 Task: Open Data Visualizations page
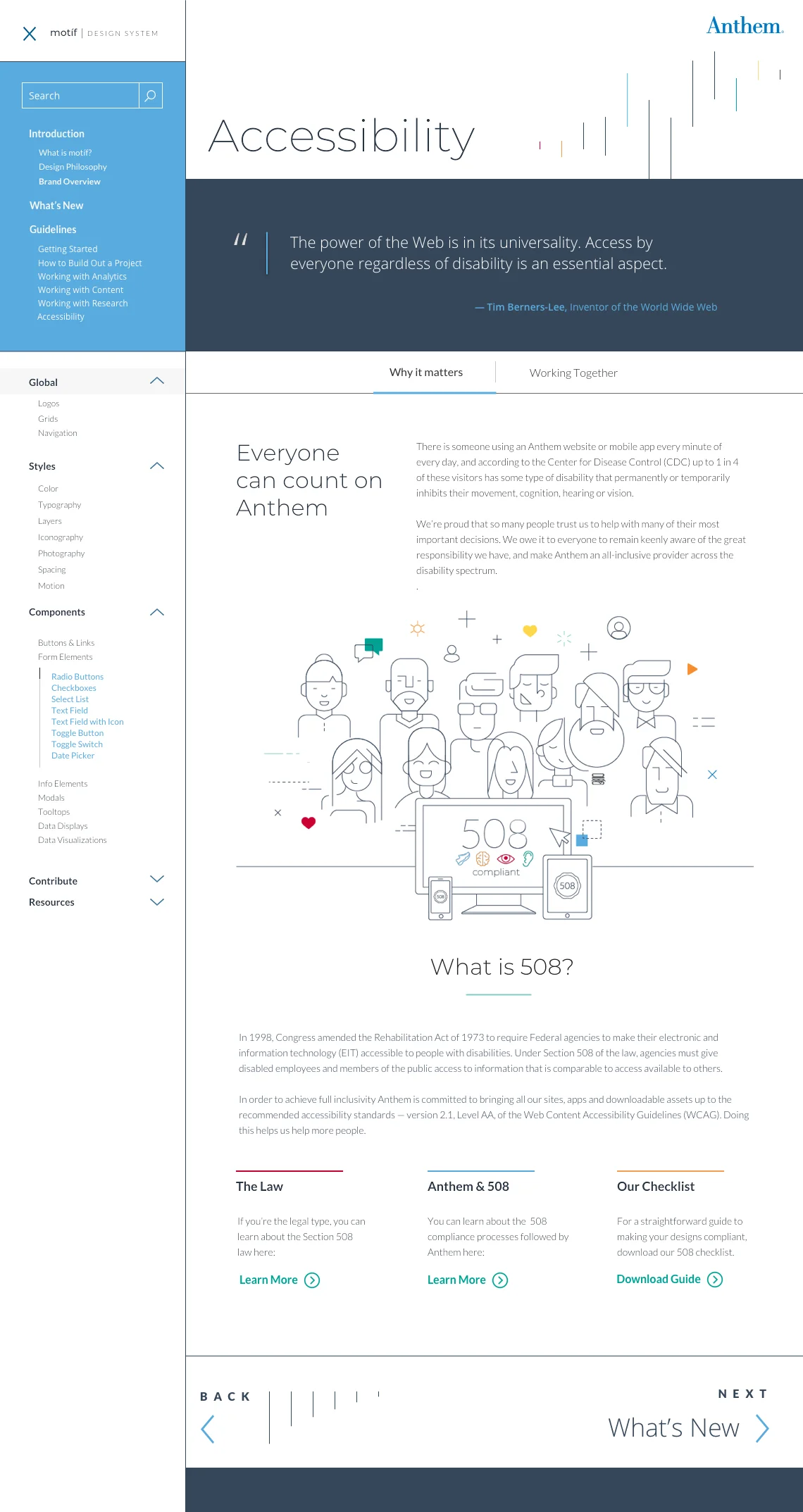(x=73, y=840)
